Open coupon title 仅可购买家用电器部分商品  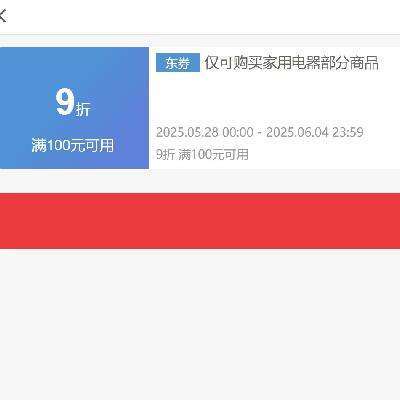pyautogui.click(x=292, y=63)
